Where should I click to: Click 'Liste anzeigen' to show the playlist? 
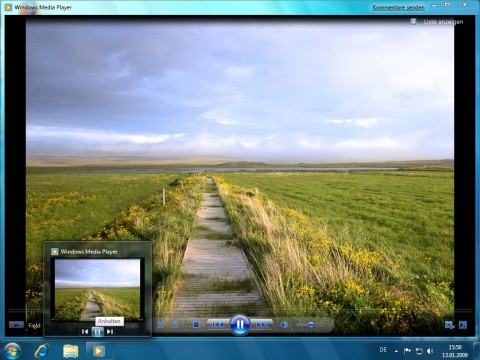(x=443, y=22)
